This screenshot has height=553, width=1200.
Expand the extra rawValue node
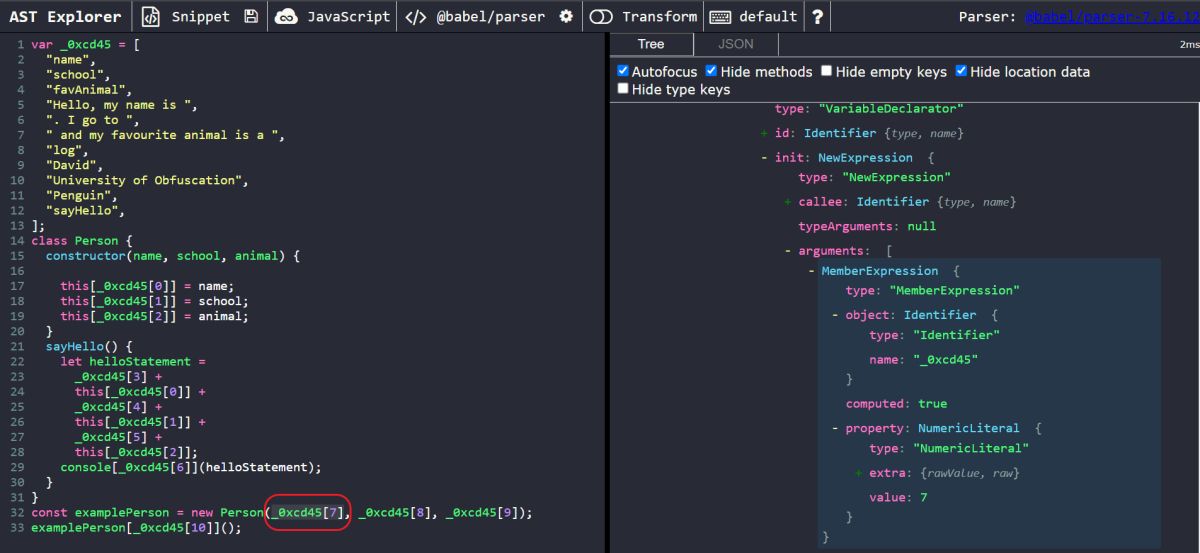click(x=859, y=473)
